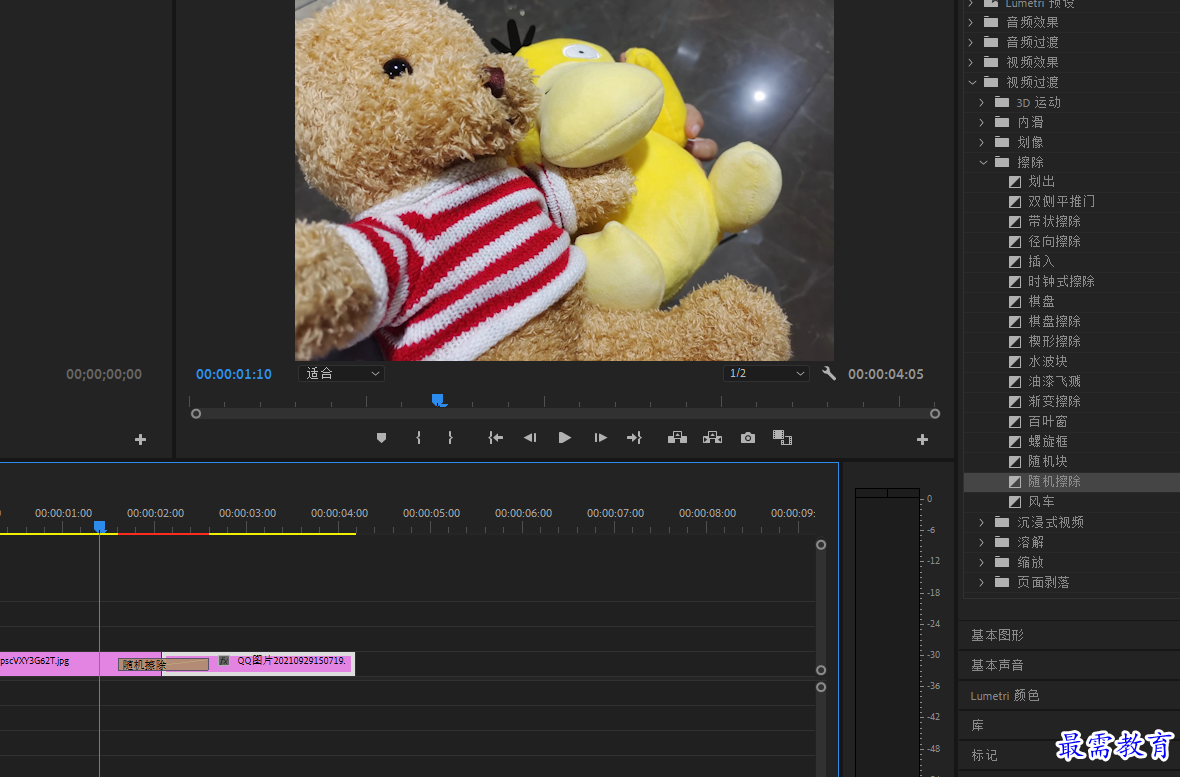Select the 百叶窗 transition
Image resolution: width=1180 pixels, height=777 pixels.
click(1048, 422)
